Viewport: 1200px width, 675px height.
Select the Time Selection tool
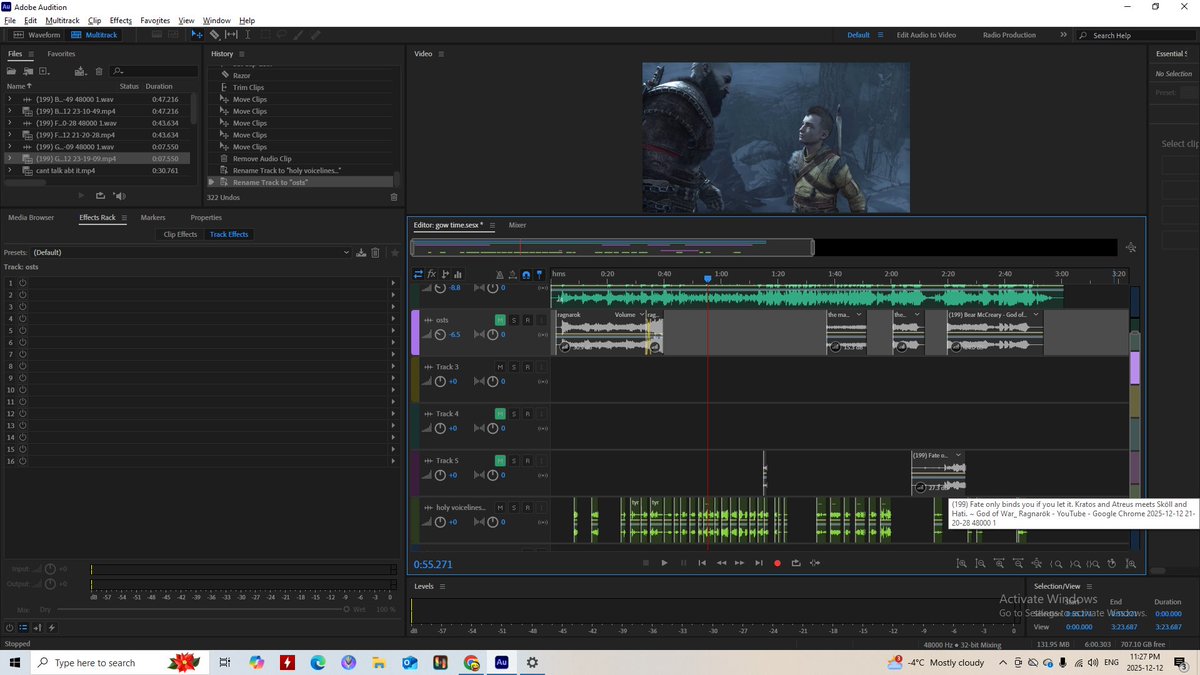[248, 35]
